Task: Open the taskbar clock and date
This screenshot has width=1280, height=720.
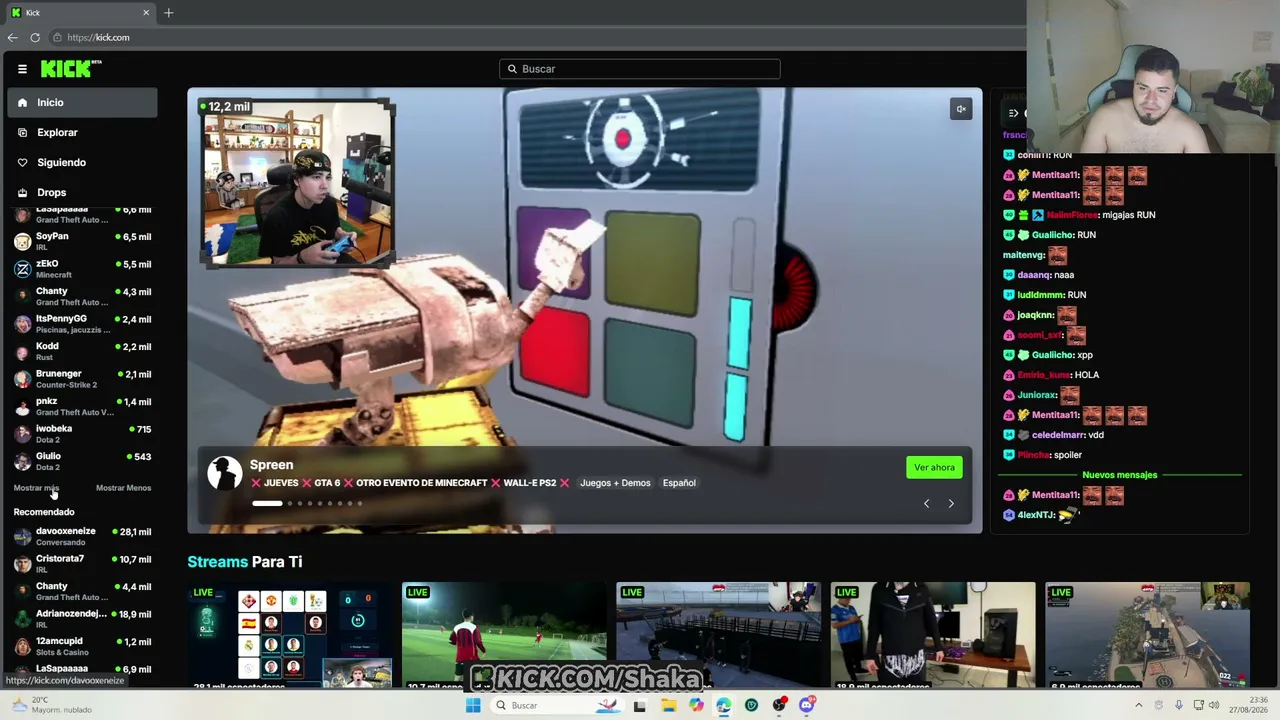Action: point(1250,705)
